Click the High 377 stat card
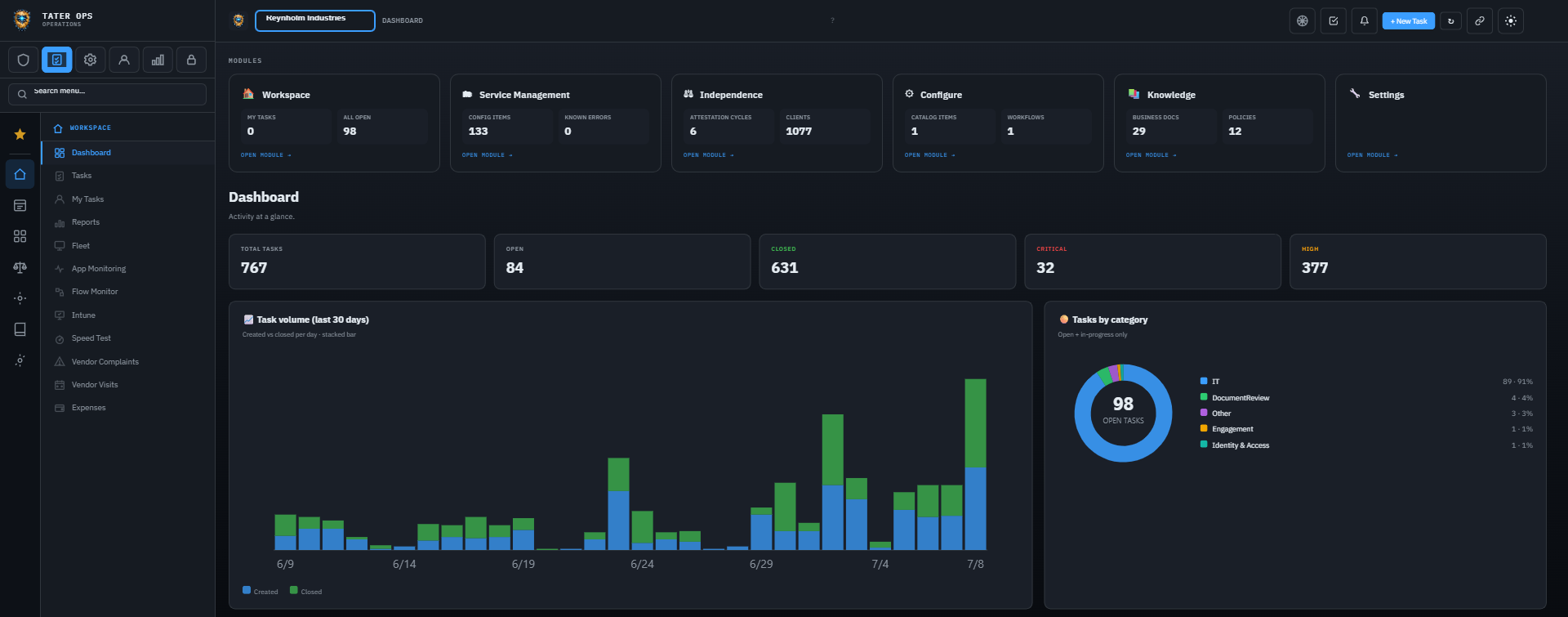 pyautogui.click(x=1418, y=262)
